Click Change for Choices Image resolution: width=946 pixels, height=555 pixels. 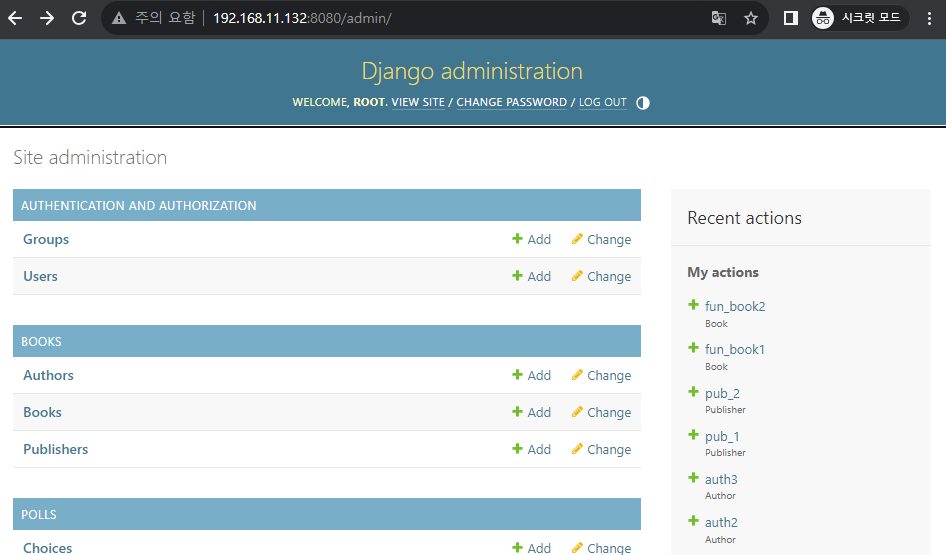click(602, 547)
